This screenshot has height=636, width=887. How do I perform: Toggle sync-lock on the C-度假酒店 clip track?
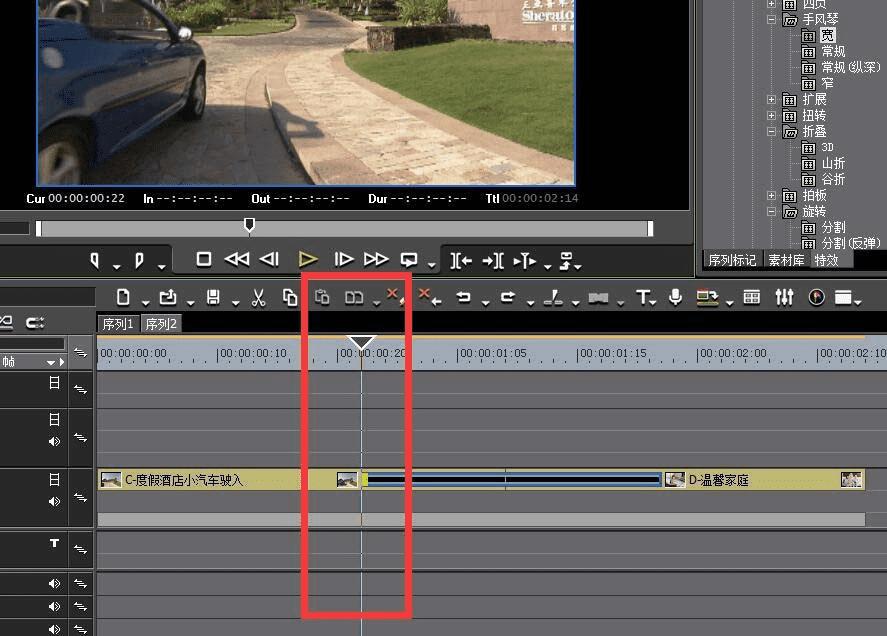pyautogui.click(x=80, y=498)
